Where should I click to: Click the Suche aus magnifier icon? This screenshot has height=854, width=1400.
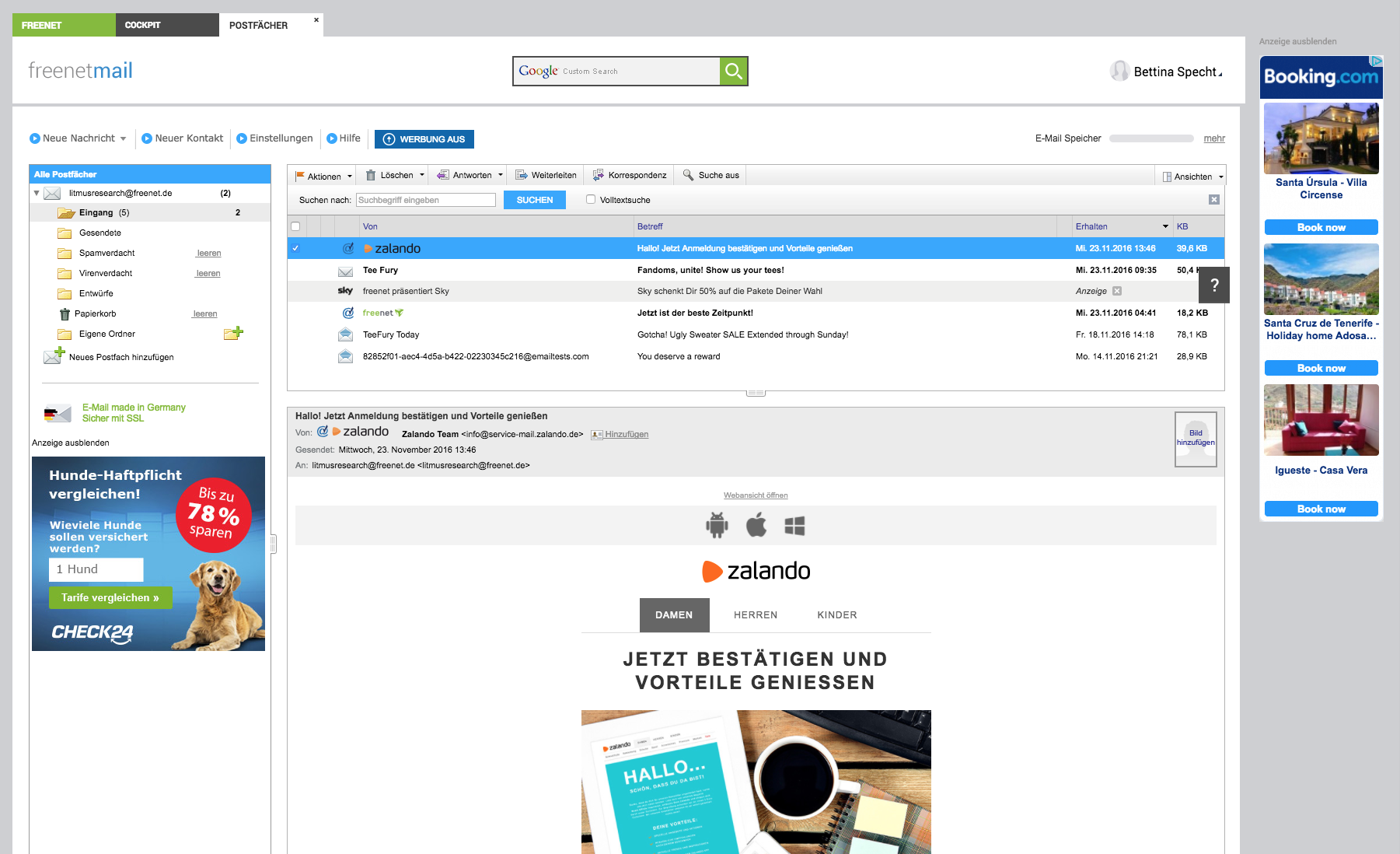(x=688, y=175)
